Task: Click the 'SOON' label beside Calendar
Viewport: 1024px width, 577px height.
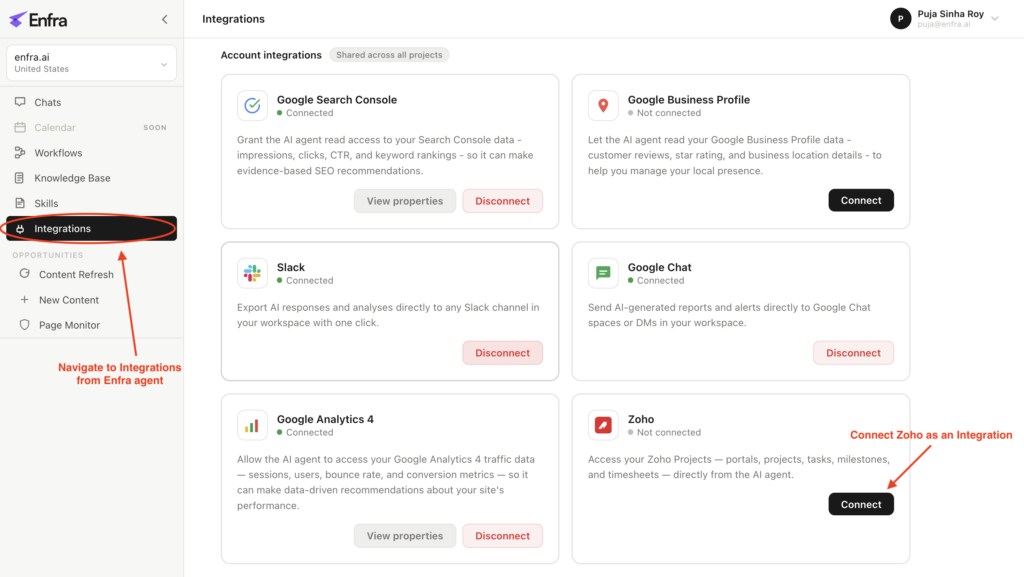Action: pos(155,128)
